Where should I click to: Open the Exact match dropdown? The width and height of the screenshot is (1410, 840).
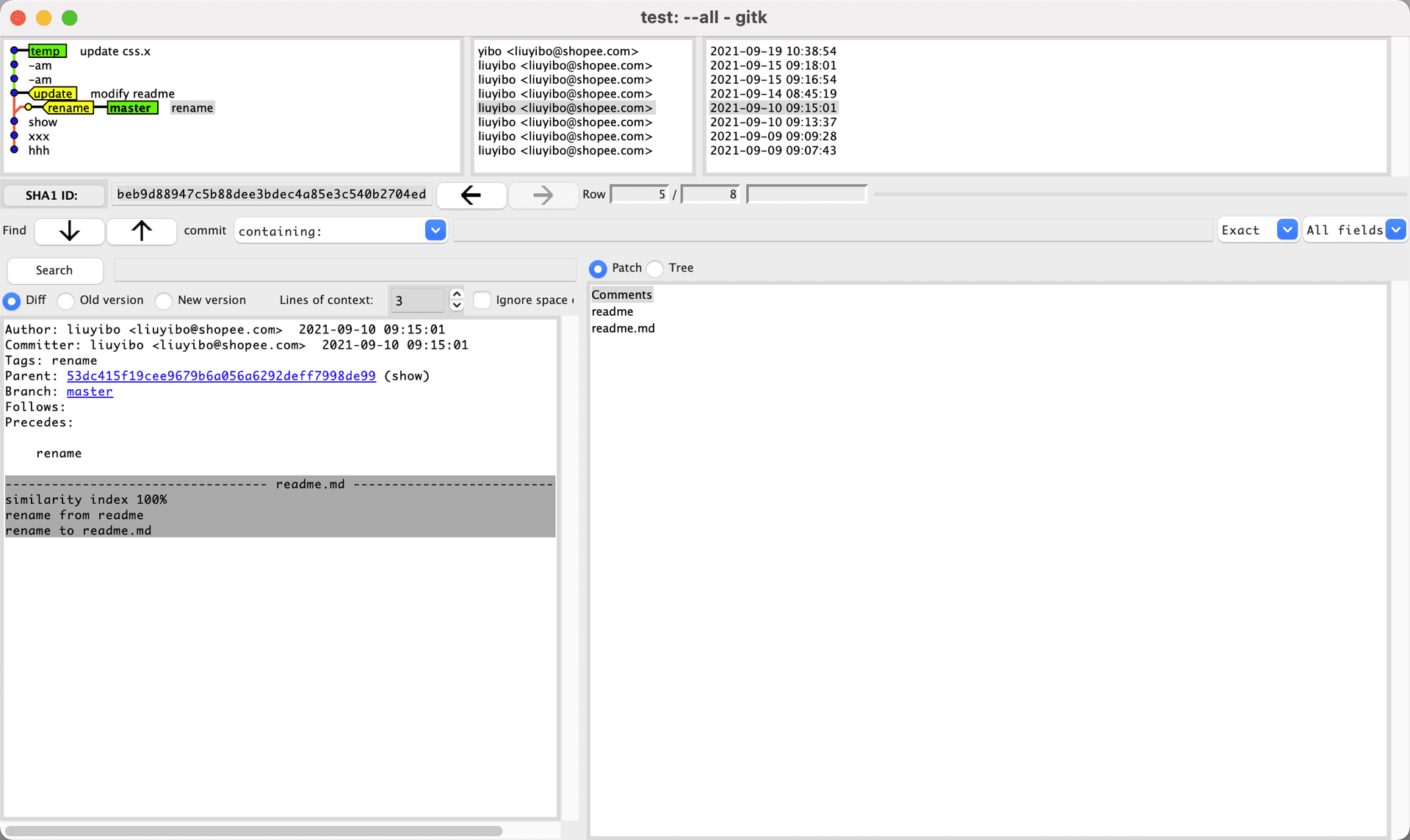point(1287,230)
